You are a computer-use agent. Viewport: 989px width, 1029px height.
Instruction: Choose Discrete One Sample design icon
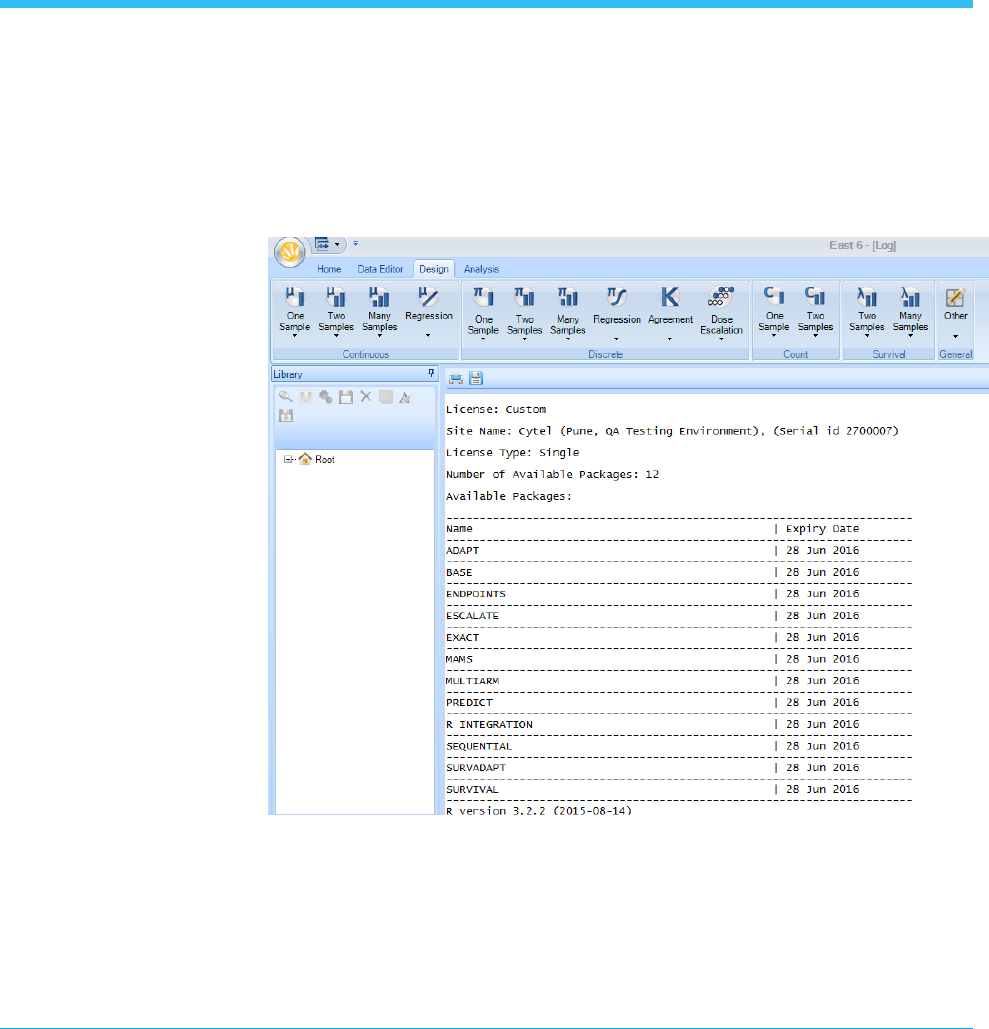tap(484, 297)
